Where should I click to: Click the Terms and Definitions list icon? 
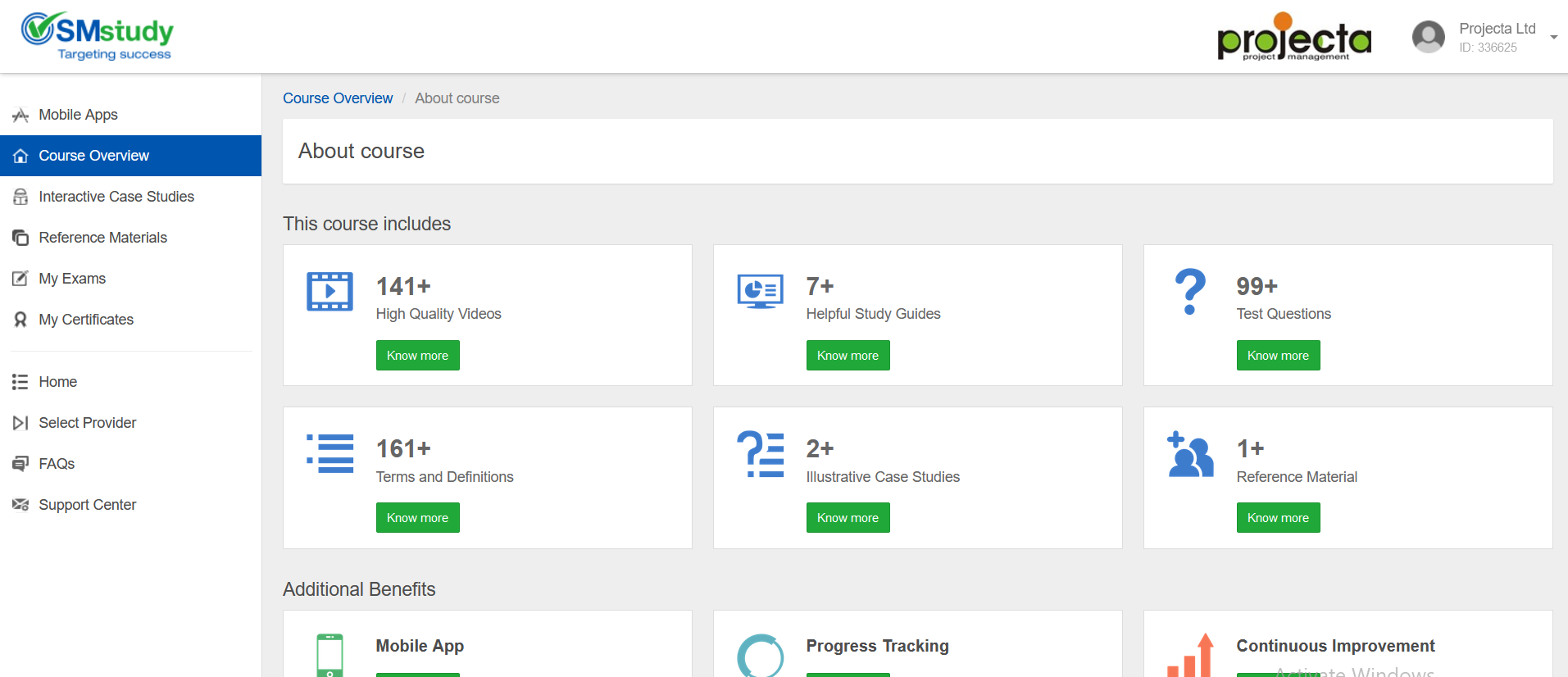[330, 453]
